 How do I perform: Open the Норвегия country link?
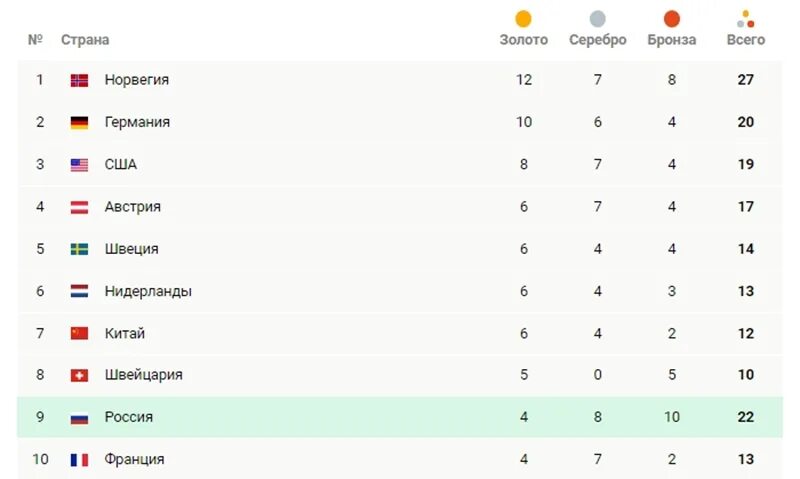137,80
